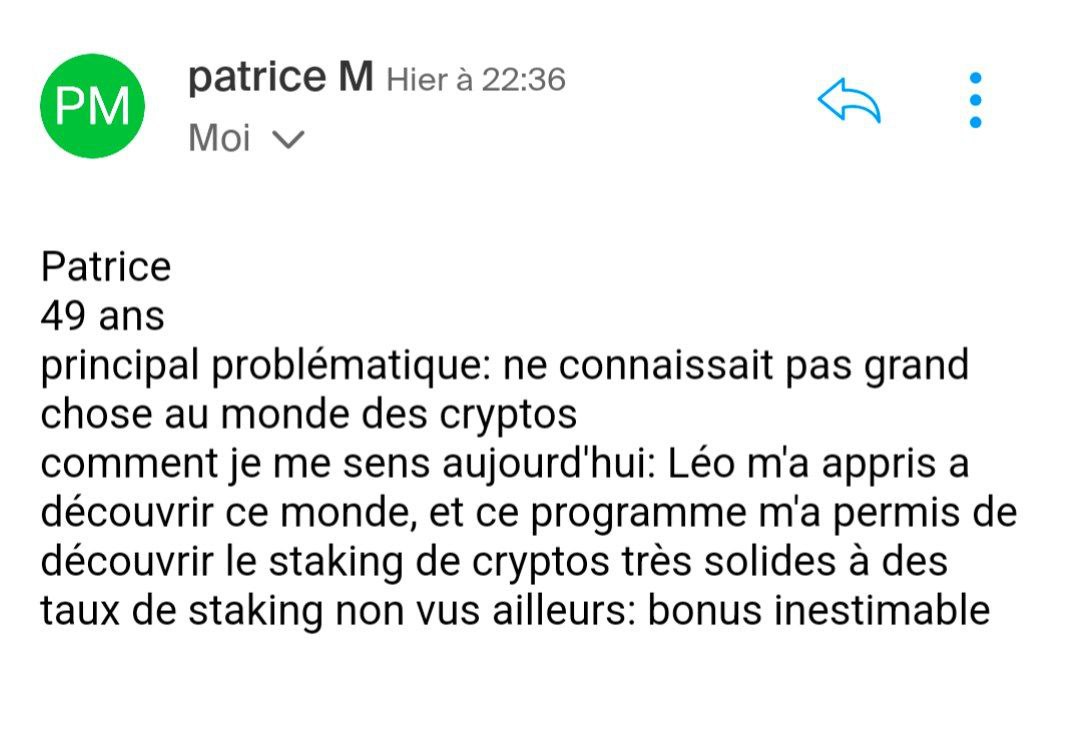Click "comment je me sens aujourd'hui" text
Image resolution: width=1080 pixels, height=735 pixels.
tap(346, 464)
